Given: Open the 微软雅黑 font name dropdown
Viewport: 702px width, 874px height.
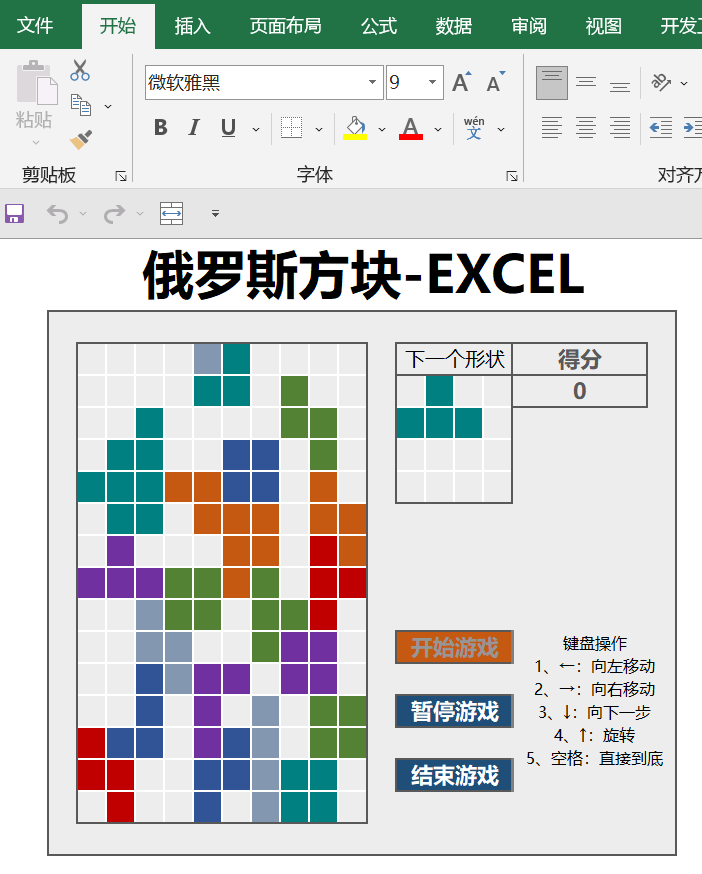Looking at the screenshot, I should click(x=372, y=82).
